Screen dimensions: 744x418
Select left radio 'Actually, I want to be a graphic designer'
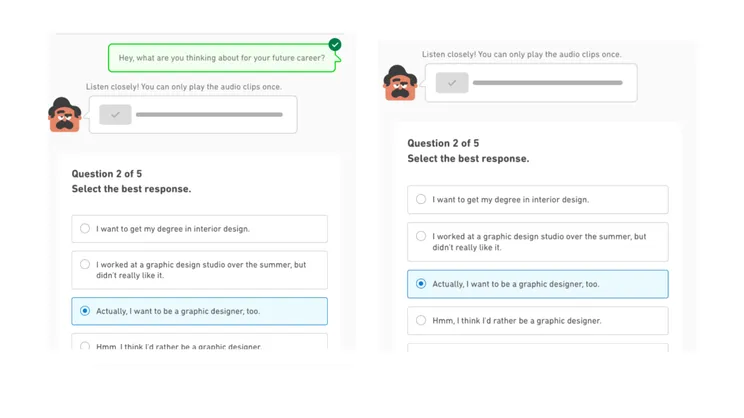(85, 311)
